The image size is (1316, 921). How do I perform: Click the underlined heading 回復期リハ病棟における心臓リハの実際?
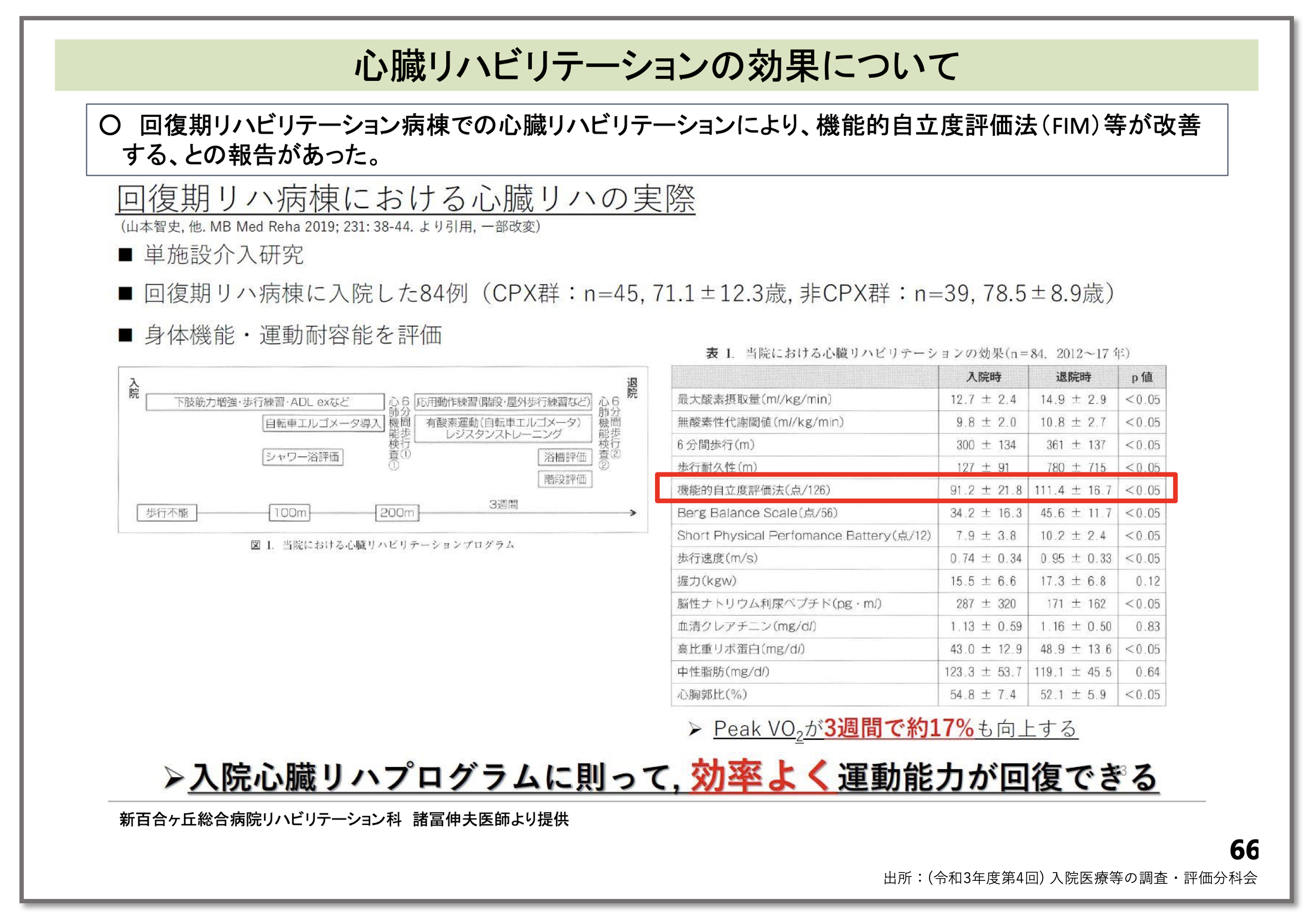click(406, 199)
